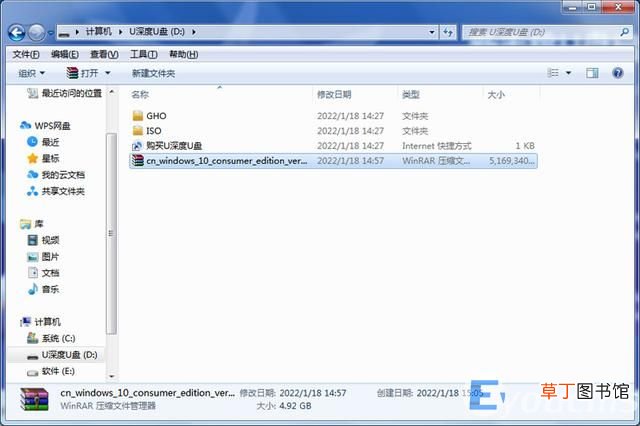Open 我的云文档 in sidebar
Viewport: 640px width, 426px height.
56,175
